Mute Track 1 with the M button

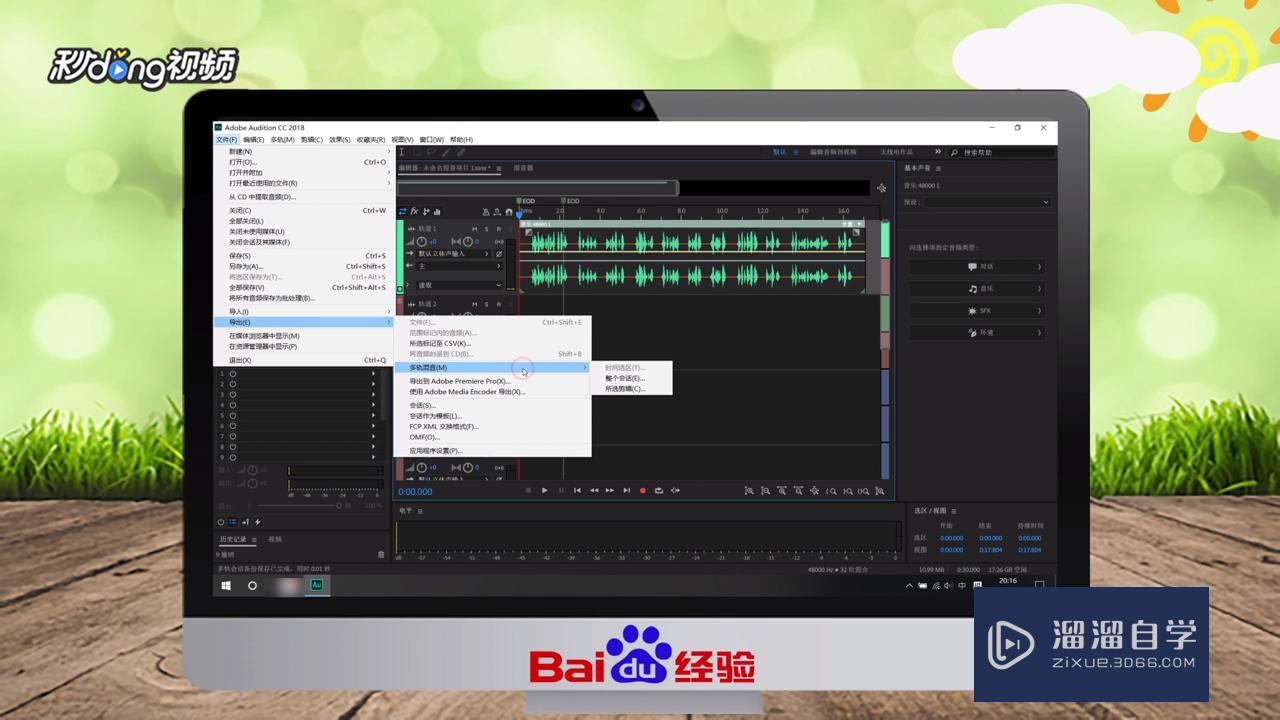(x=475, y=229)
